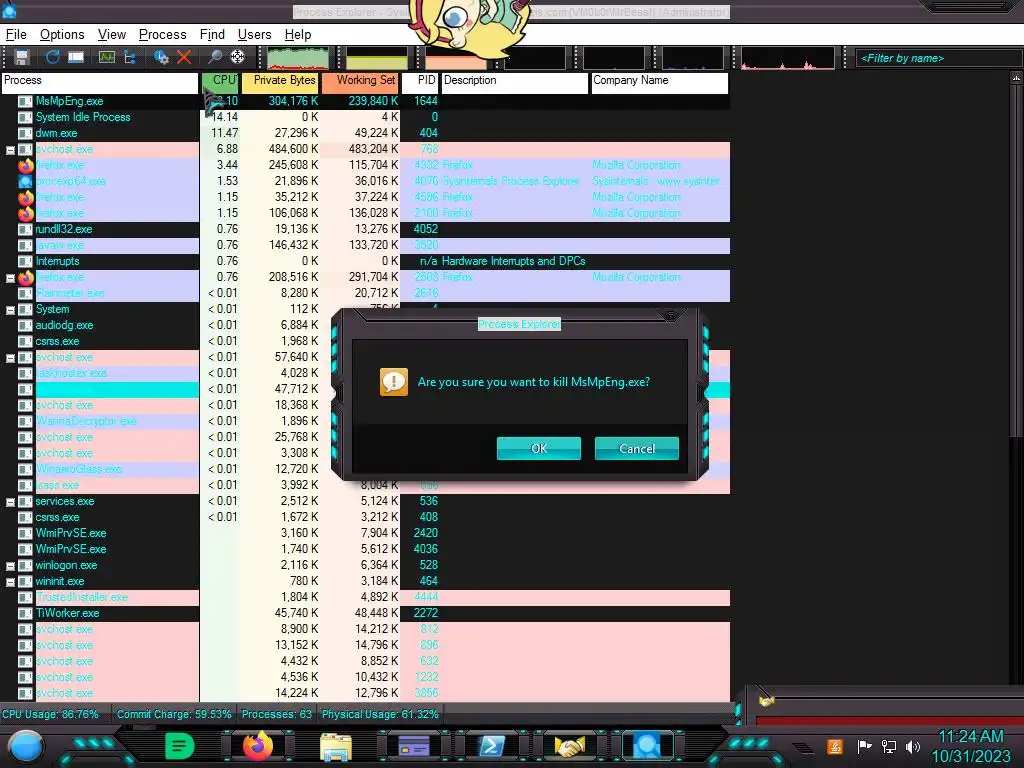Click the Firefox icon of PID 2100 row
1024x768 pixels.
tap(25, 214)
